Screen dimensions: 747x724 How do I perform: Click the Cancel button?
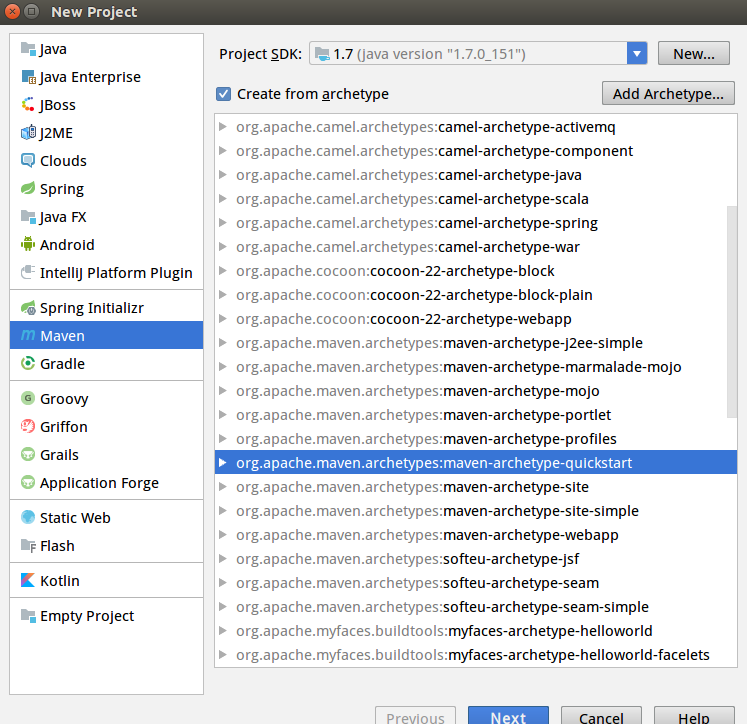(601, 715)
